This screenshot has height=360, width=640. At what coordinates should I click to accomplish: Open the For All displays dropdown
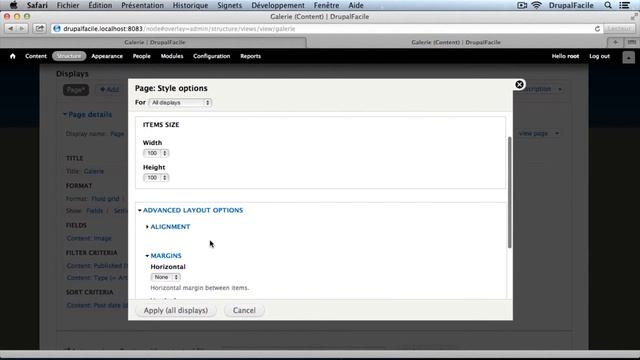pyautogui.click(x=180, y=102)
